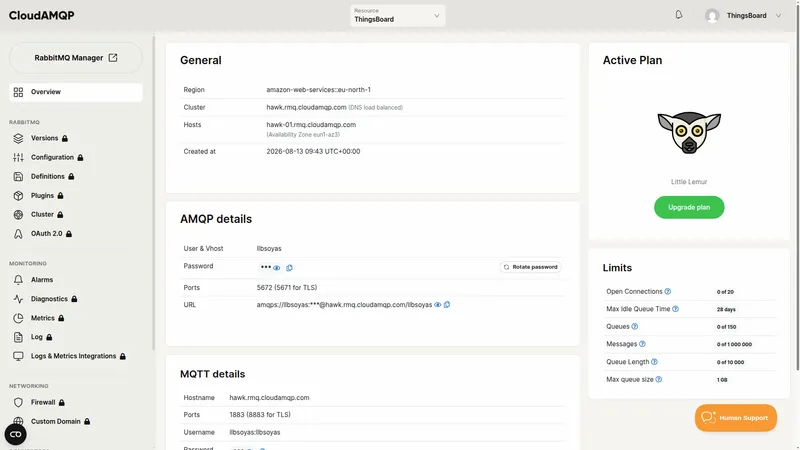Copy the AMQP password
The width and height of the screenshot is (800, 450).
(x=289, y=268)
